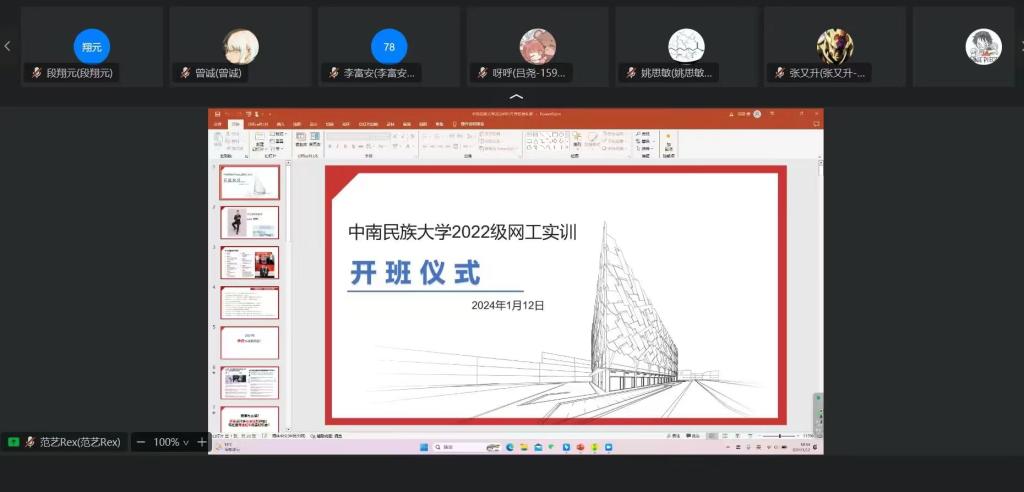
Task: Click the 78 avatar of 李富安
Action: coord(389,46)
